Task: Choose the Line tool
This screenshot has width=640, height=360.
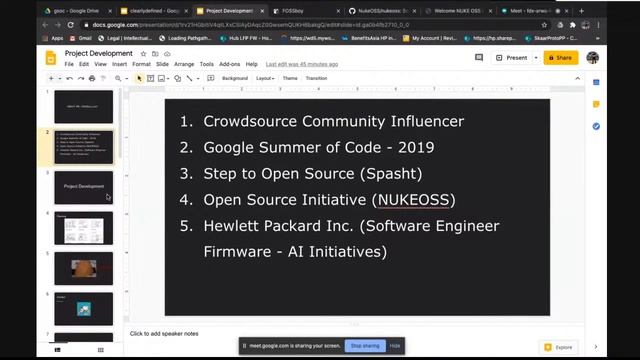Action: point(190,78)
